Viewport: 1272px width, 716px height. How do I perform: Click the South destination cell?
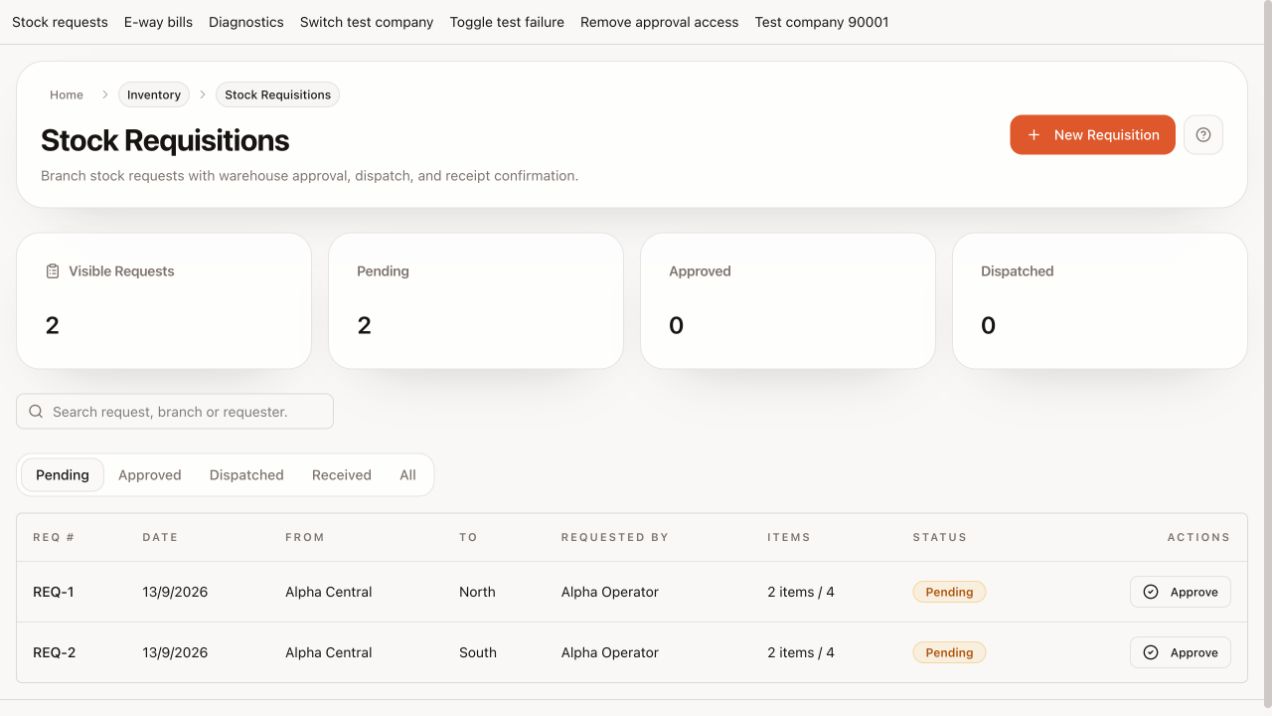click(x=478, y=652)
